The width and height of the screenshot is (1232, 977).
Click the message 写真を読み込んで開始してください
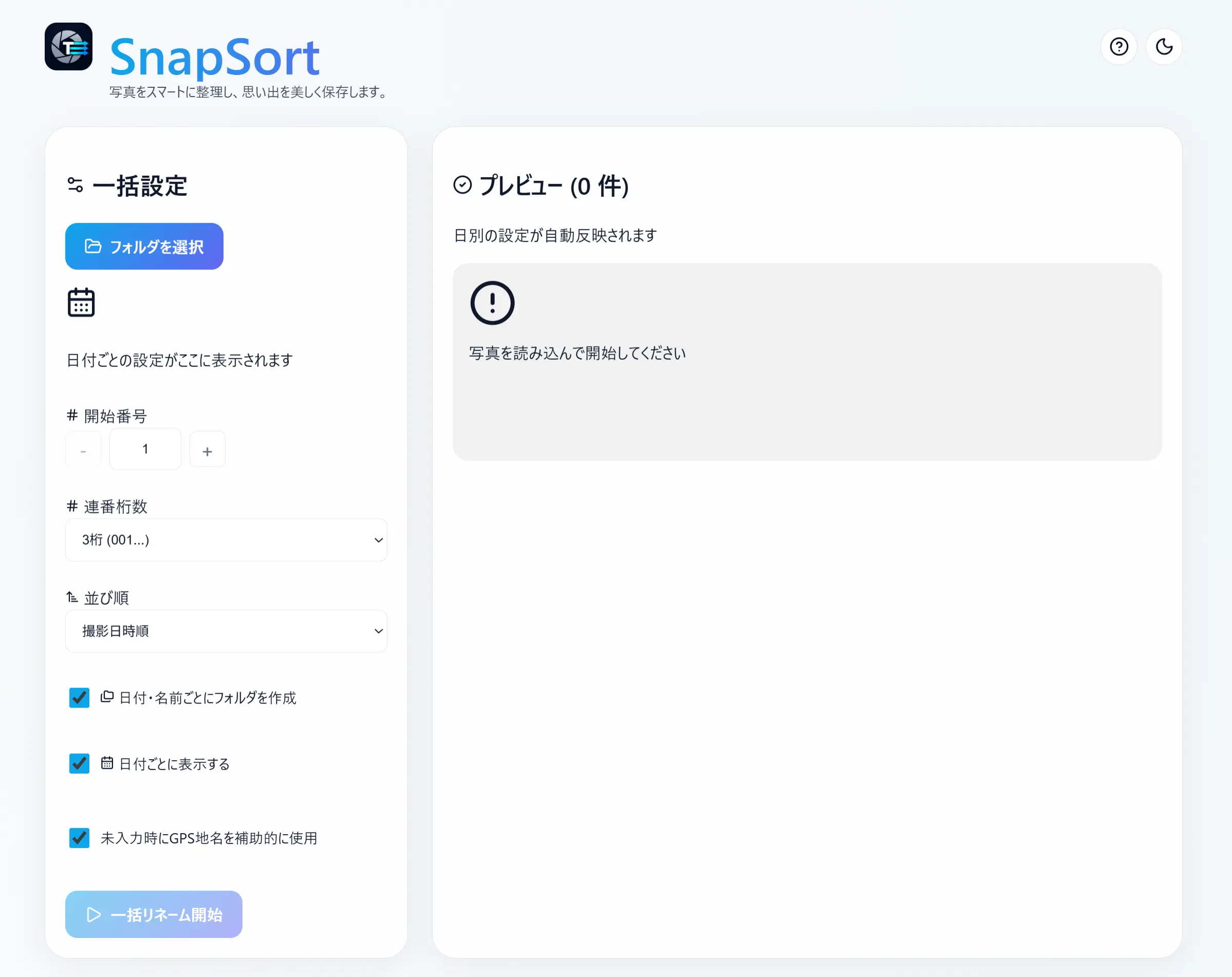(577, 353)
